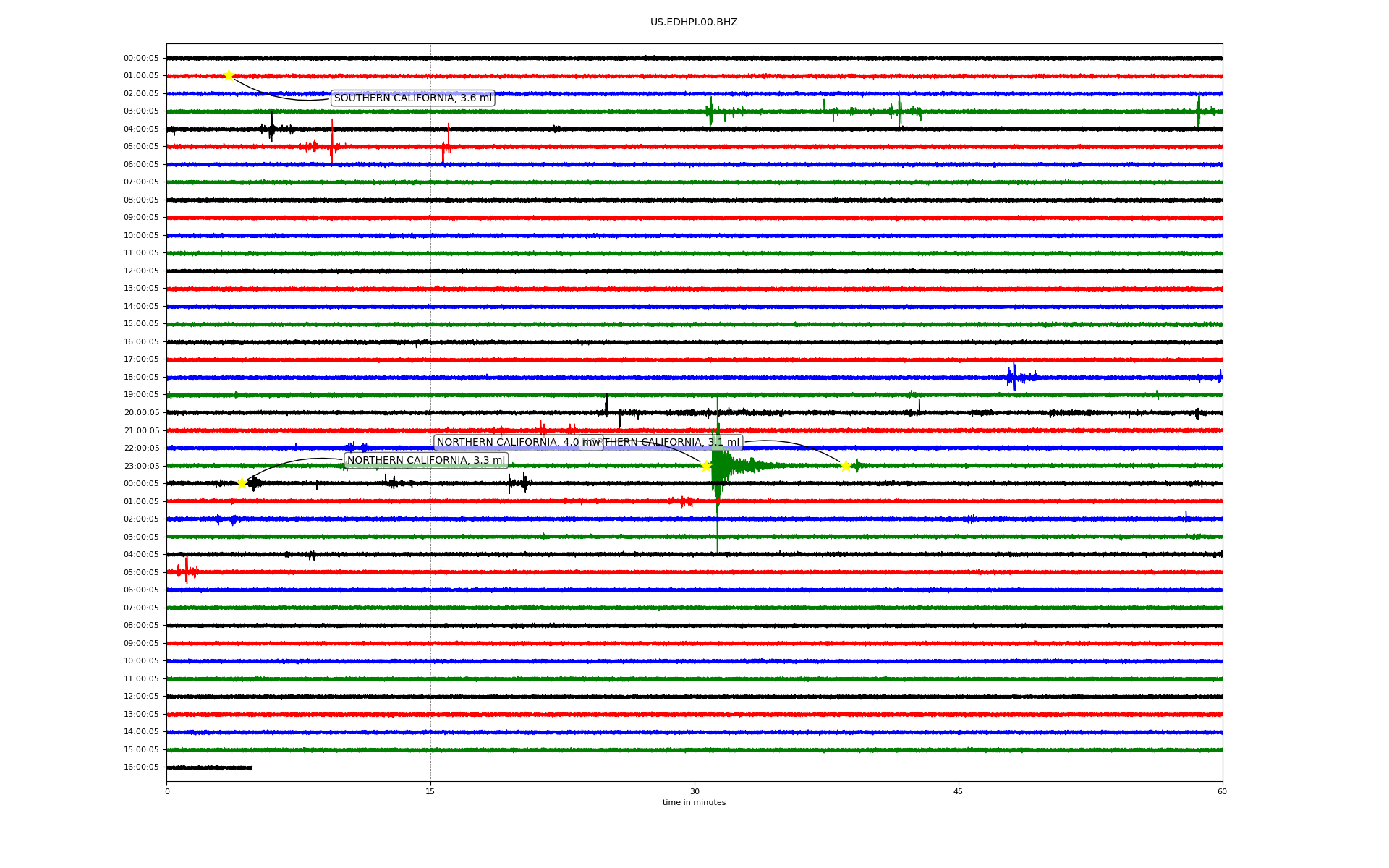
Task: Click the star for the 3.1 ml event
Action: [845, 466]
